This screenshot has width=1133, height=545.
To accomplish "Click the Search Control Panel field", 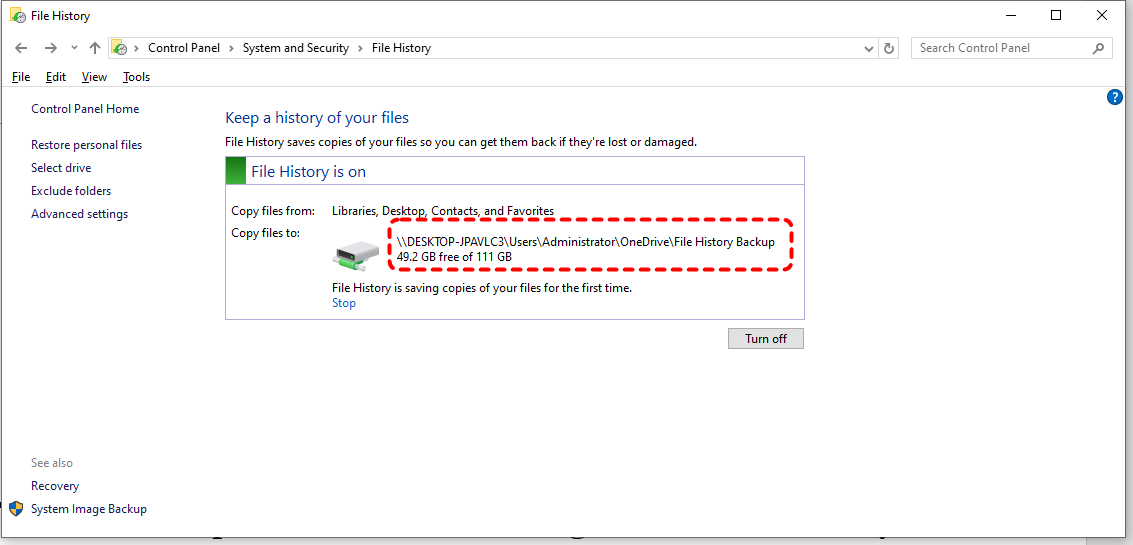I will [x=1002, y=48].
